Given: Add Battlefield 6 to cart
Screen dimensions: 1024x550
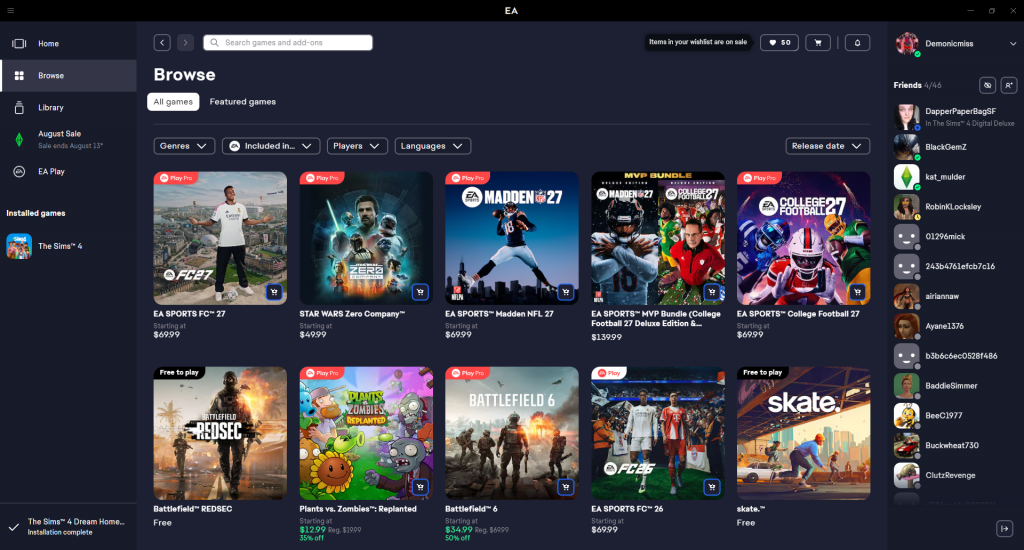Looking at the screenshot, I should [566, 487].
